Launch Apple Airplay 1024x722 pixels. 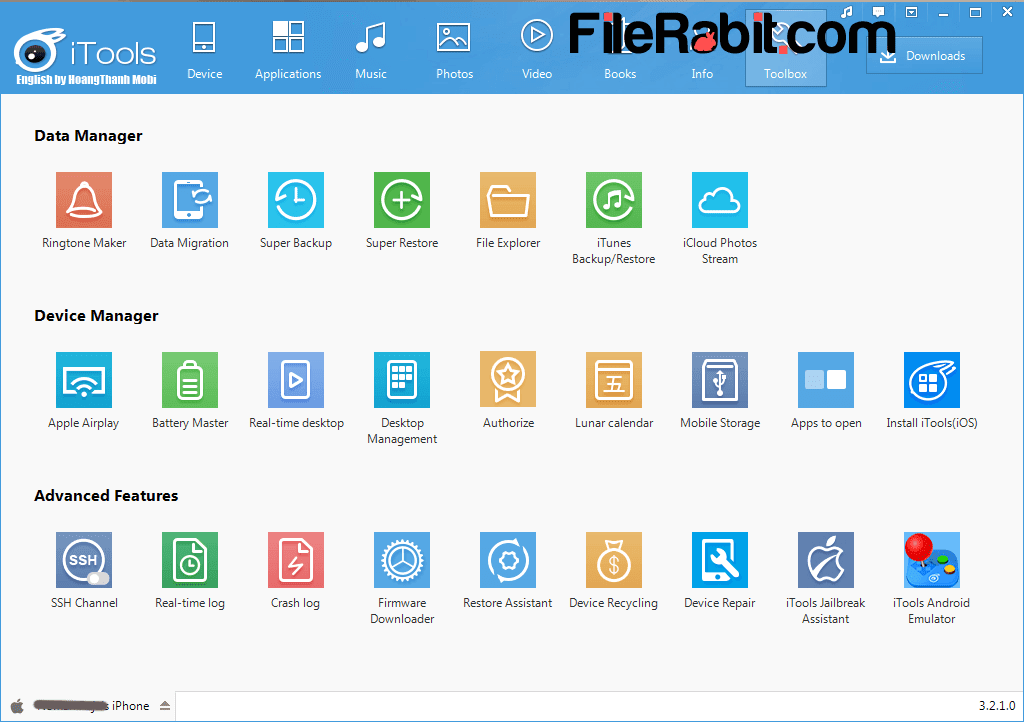coord(84,380)
